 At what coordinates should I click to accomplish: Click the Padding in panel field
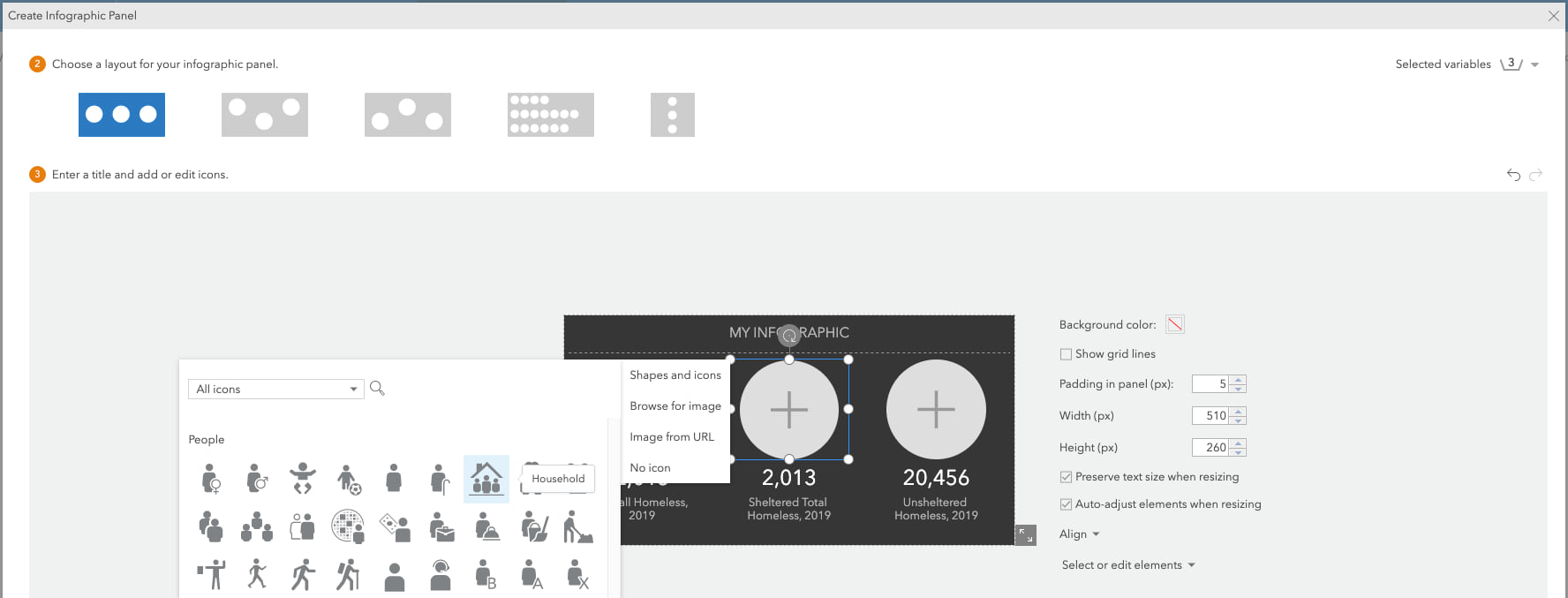pos(1211,384)
